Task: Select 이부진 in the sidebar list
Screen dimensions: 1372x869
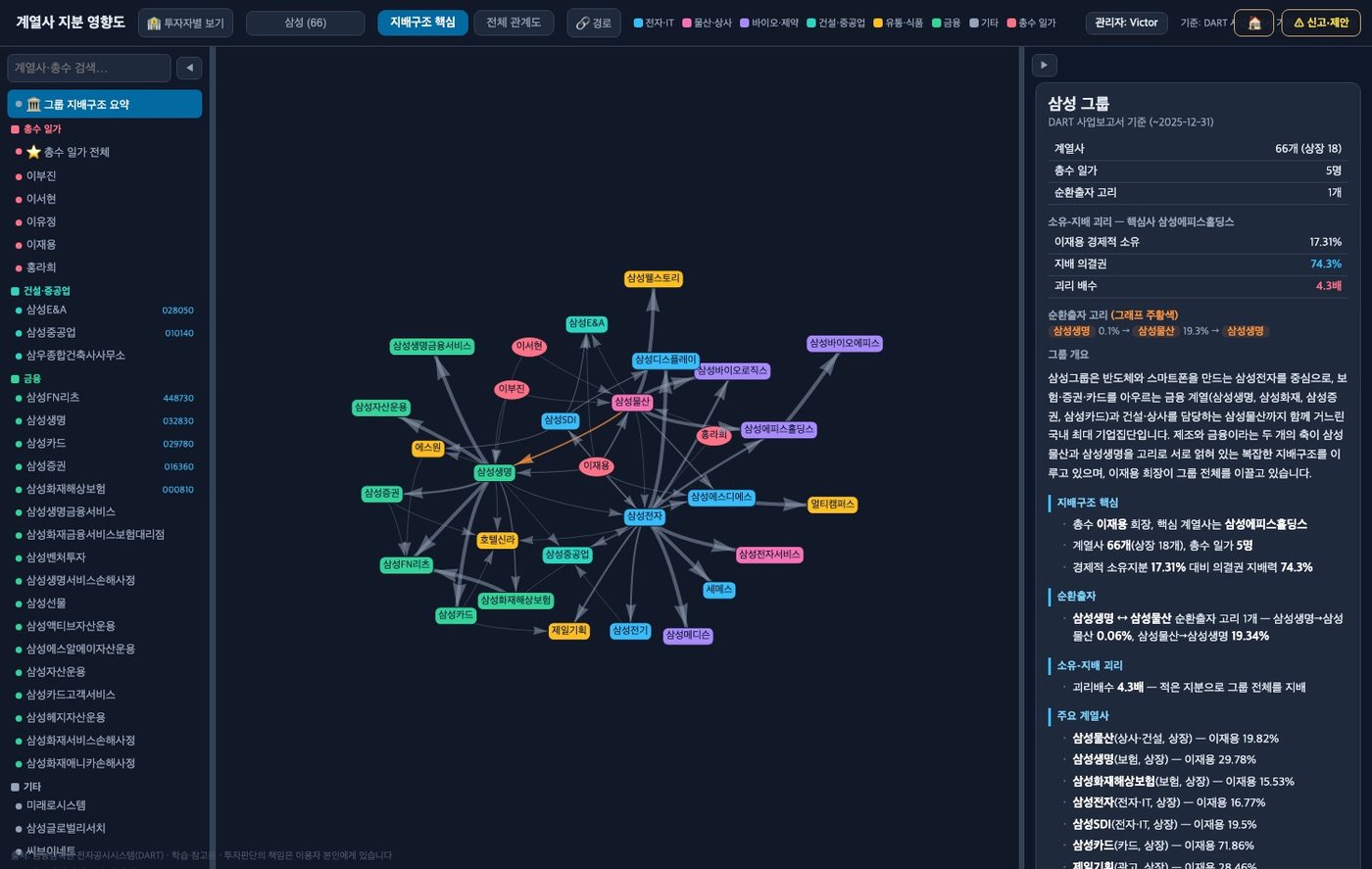Action: pos(106,176)
